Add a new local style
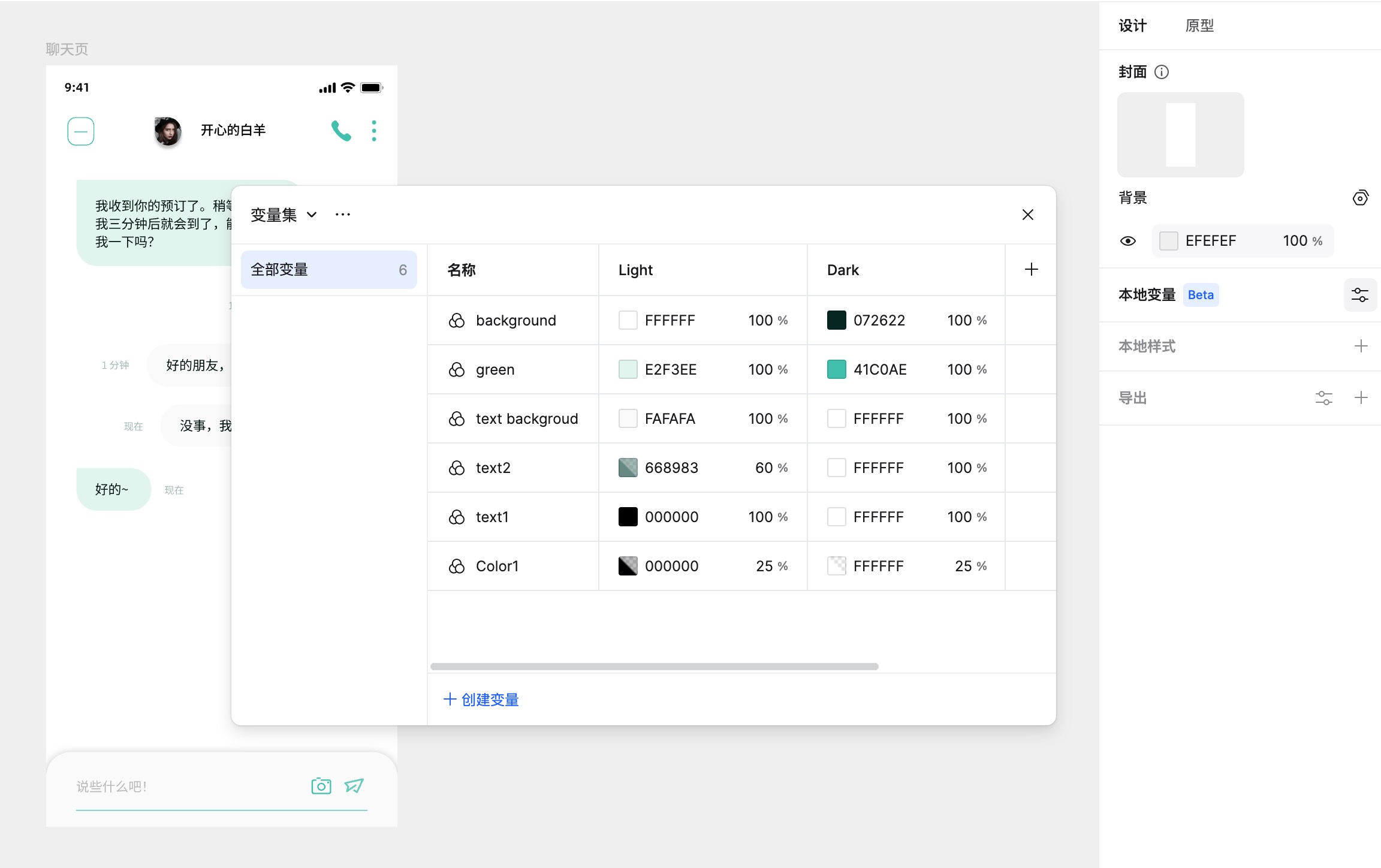1381x868 pixels. click(1361, 346)
